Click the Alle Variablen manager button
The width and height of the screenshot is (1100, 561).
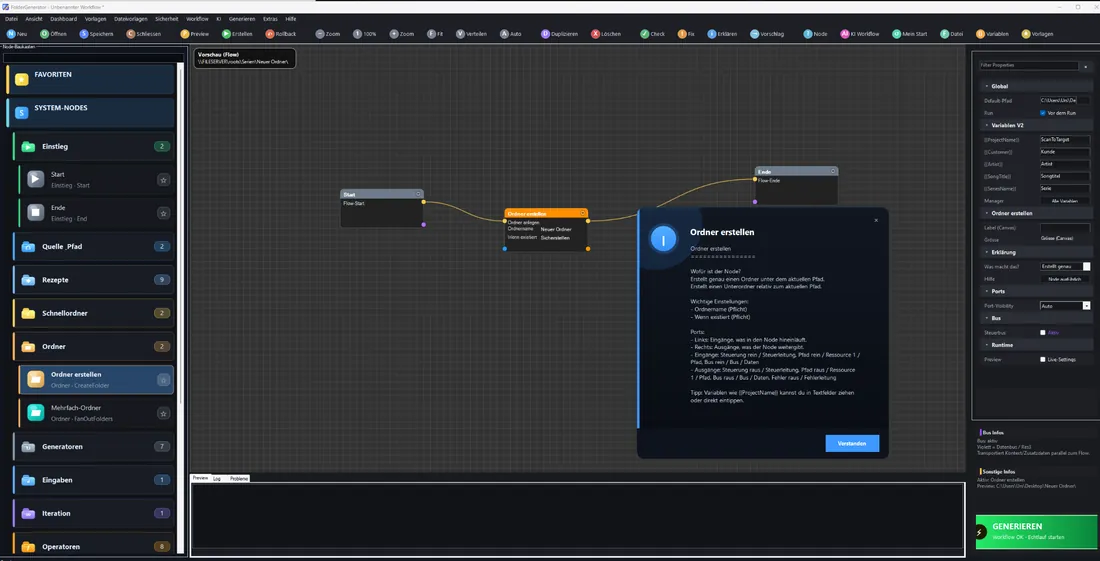click(x=1064, y=201)
